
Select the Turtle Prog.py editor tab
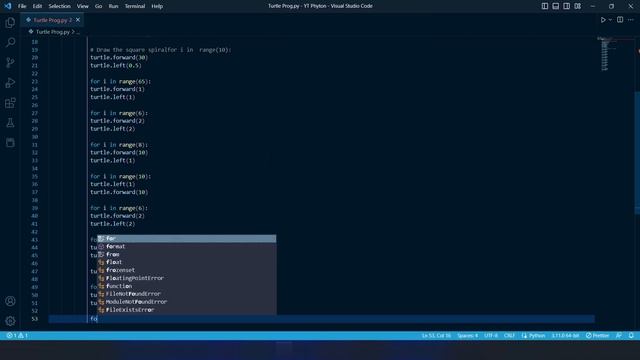coord(53,20)
